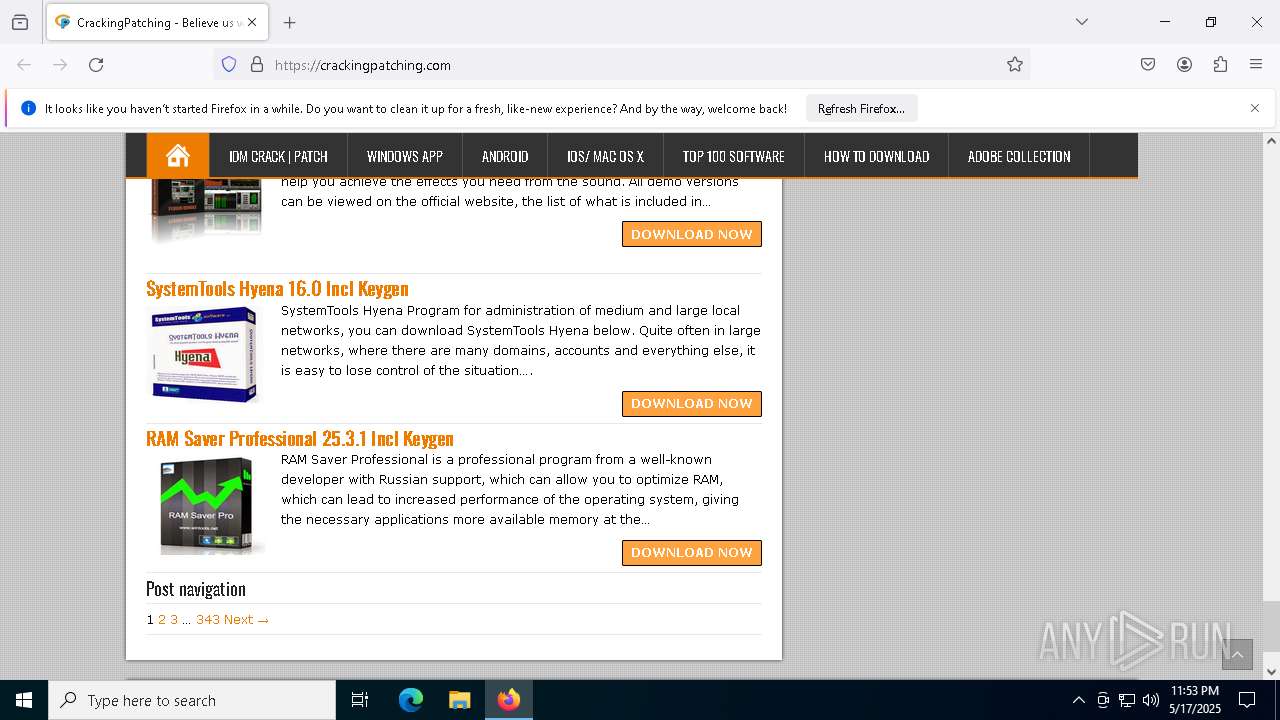Open network status tray icon
Screen dimensions: 1280x720
[x=1127, y=700]
